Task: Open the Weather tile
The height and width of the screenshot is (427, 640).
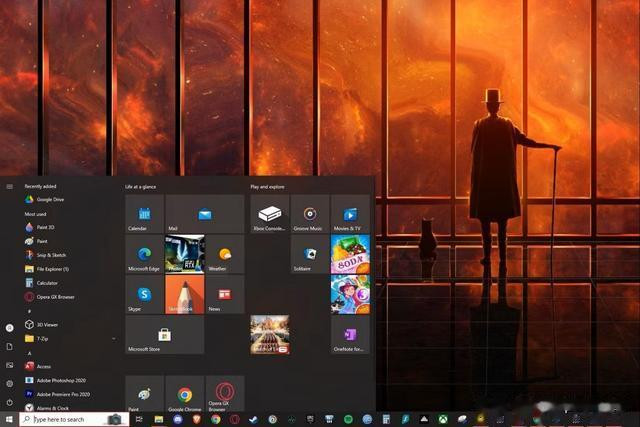Action: tap(225, 254)
